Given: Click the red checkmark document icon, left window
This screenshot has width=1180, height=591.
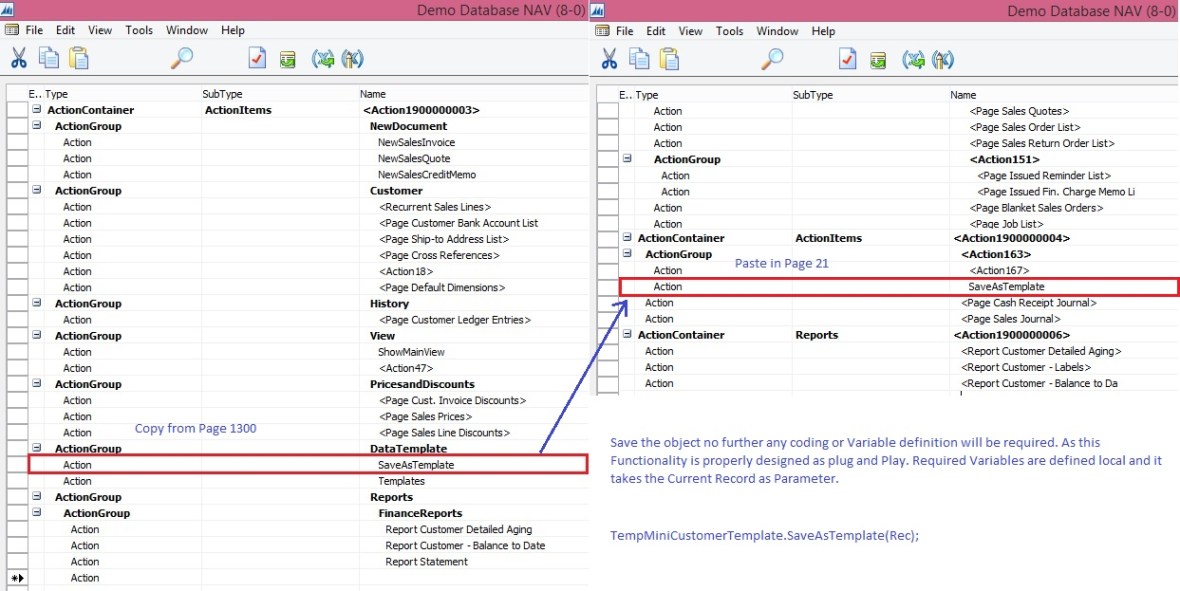Looking at the screenshot, I should (257, 60).
